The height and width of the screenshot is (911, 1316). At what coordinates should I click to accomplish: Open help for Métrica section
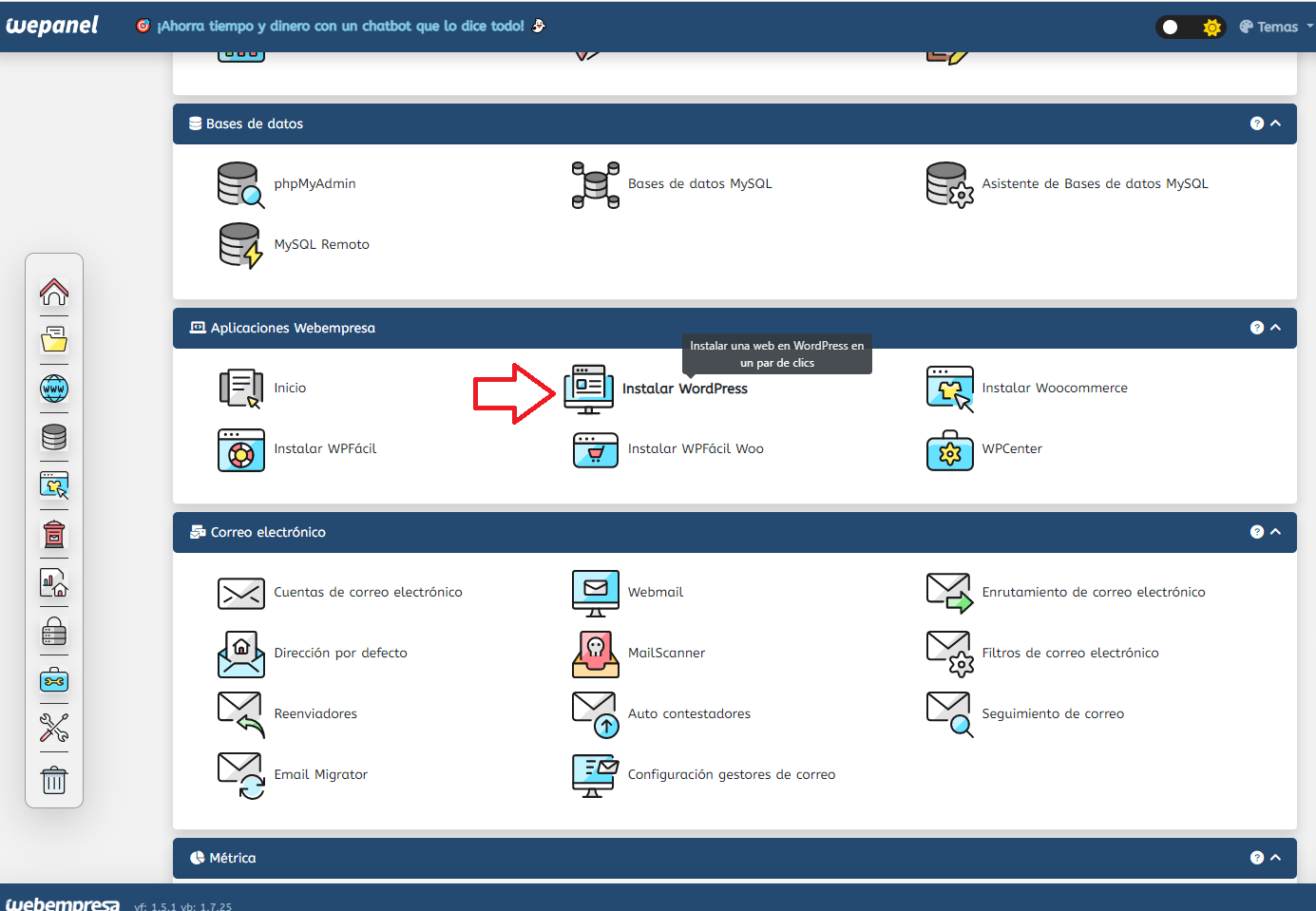click(x=1257, y=858)
